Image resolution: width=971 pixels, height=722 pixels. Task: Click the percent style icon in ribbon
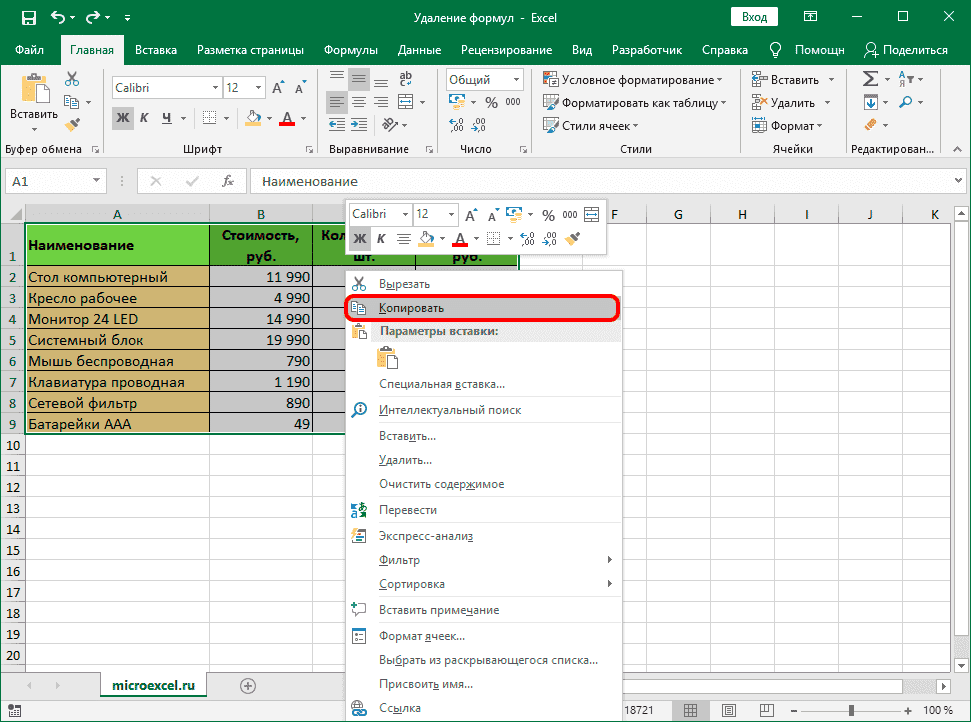[491, 102]
